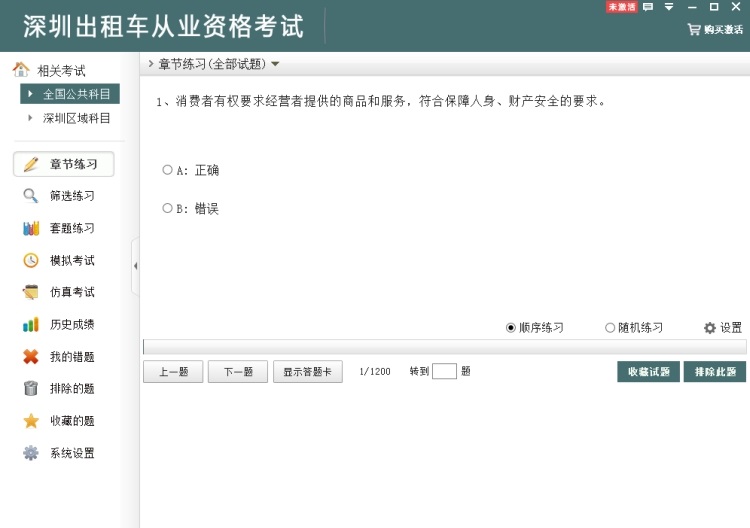Click the notepad icon for 仿真考试

pos(31,292)
